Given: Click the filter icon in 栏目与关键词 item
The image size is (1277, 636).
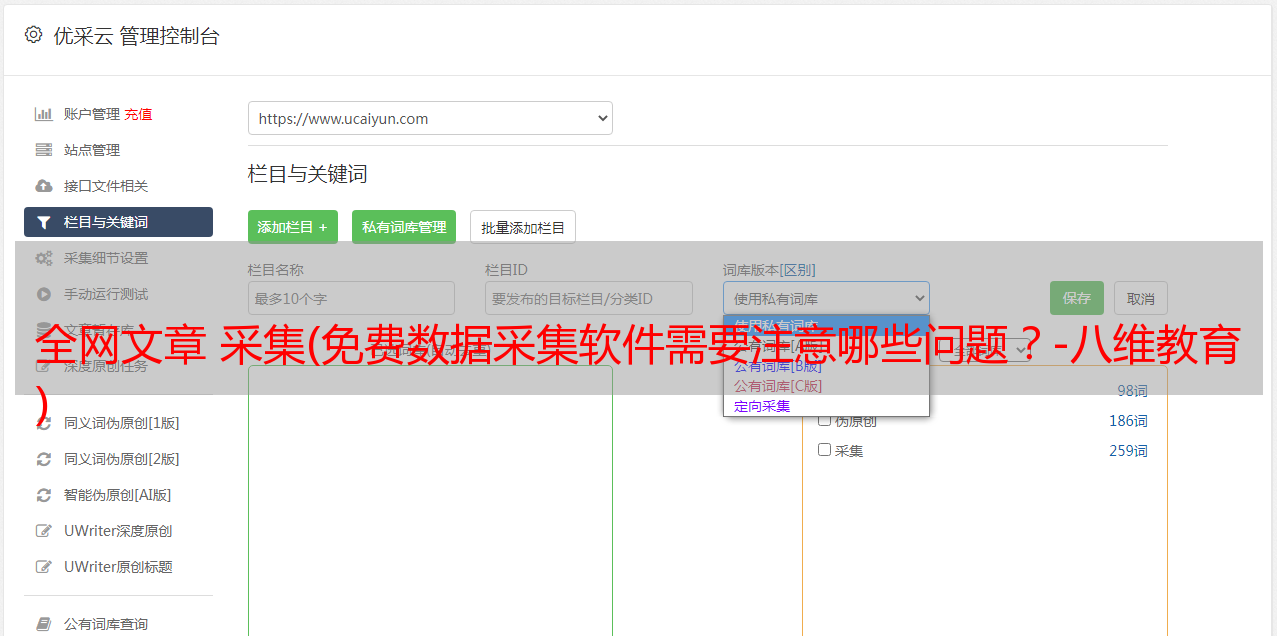Looking at the screenshot, I should 44,222.
